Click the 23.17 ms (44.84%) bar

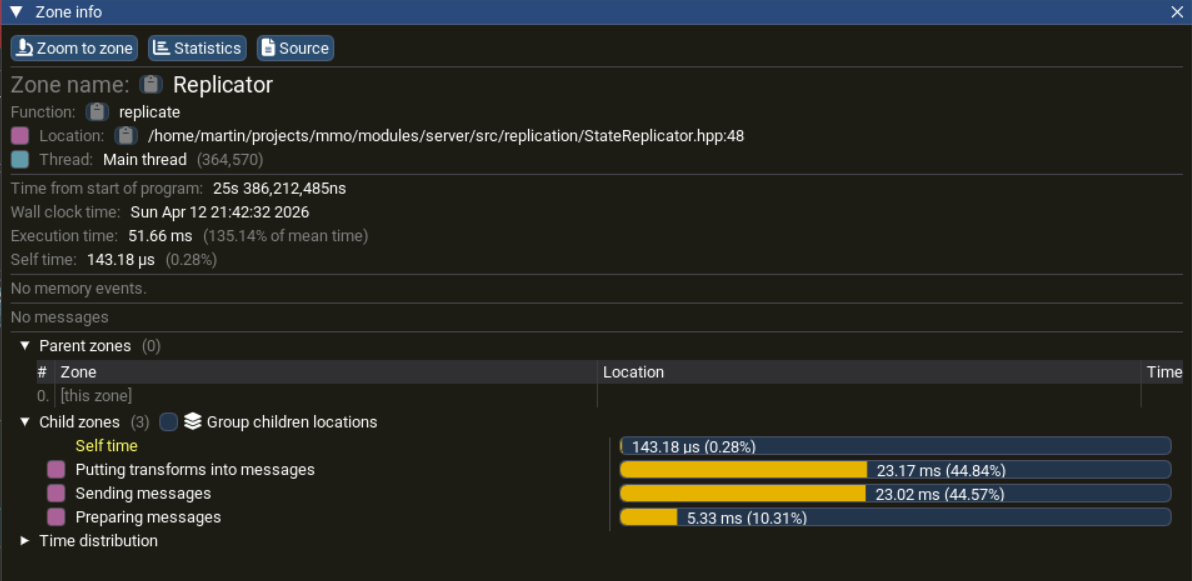896,469
